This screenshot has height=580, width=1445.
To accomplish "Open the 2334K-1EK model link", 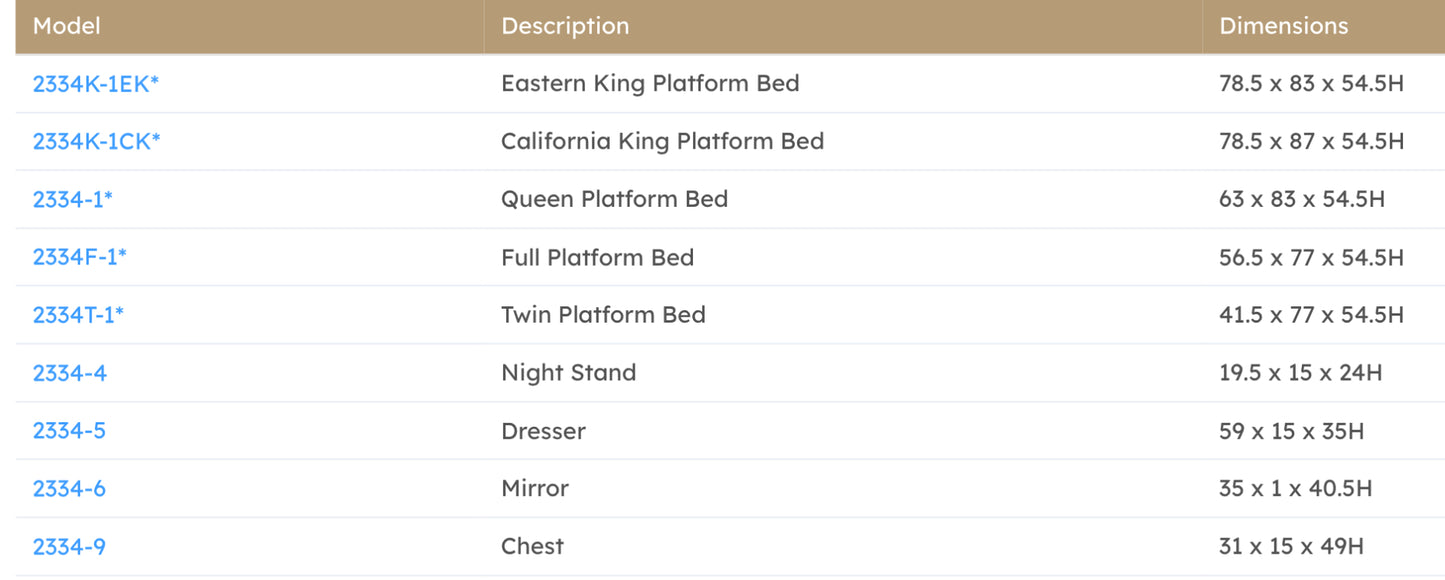I will 95,84.
